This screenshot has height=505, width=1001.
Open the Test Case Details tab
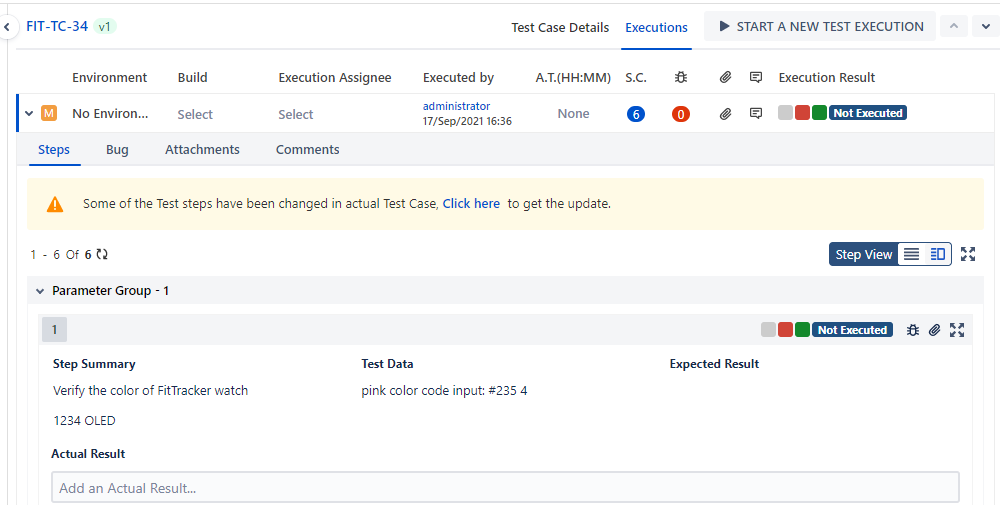tap(560, 27)
